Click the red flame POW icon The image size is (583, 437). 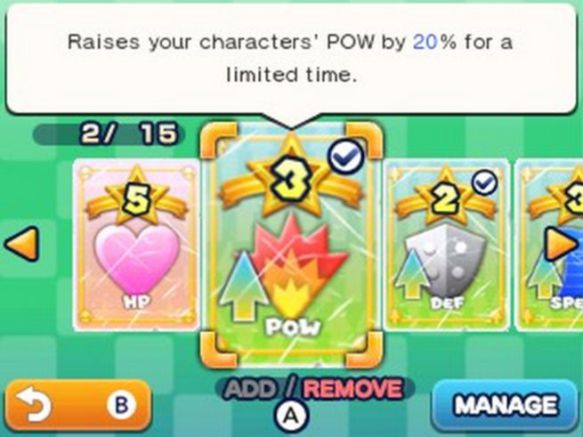click(299, 266)
